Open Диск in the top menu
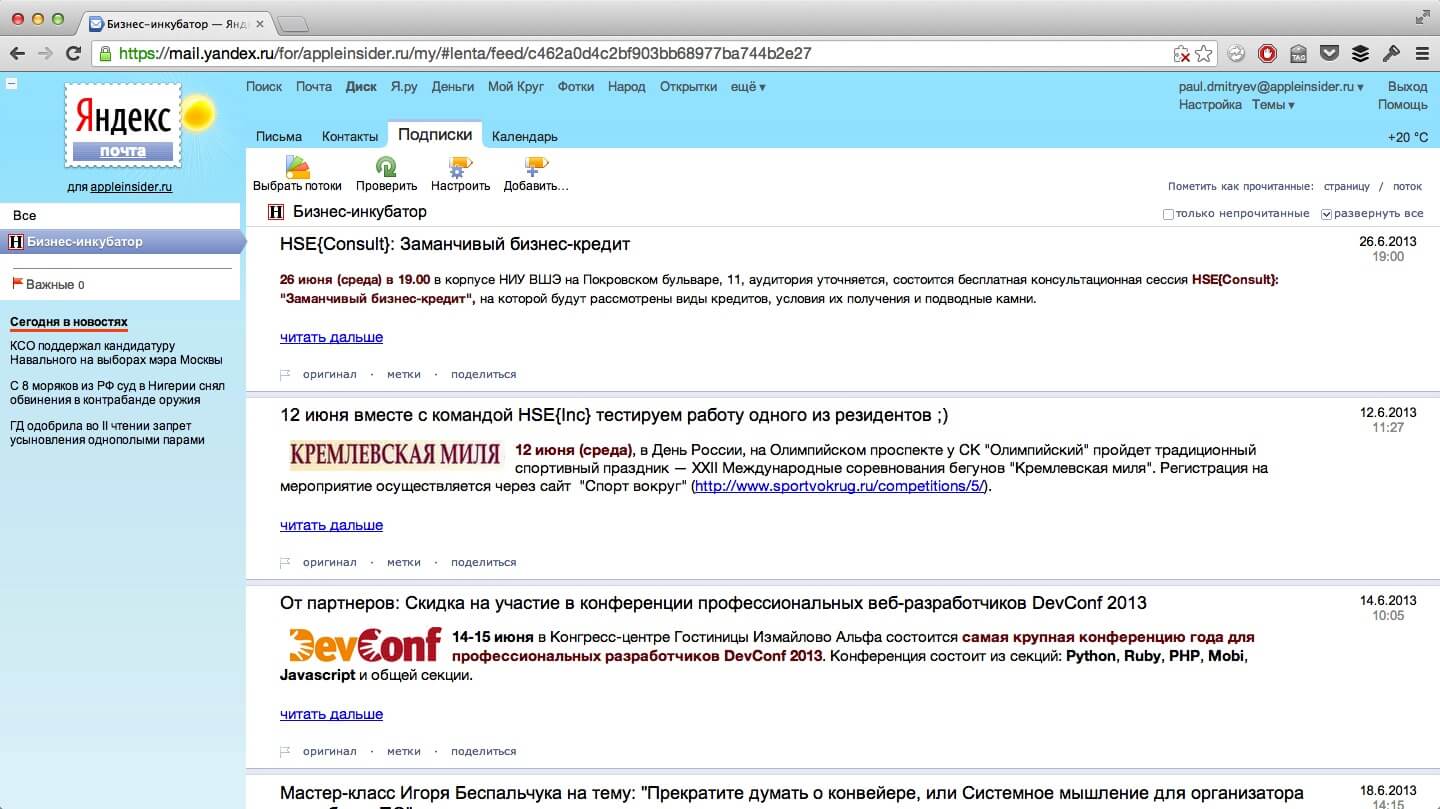Image resolution: width=1440 pixels, height=809 pixels. click(361, 87)
